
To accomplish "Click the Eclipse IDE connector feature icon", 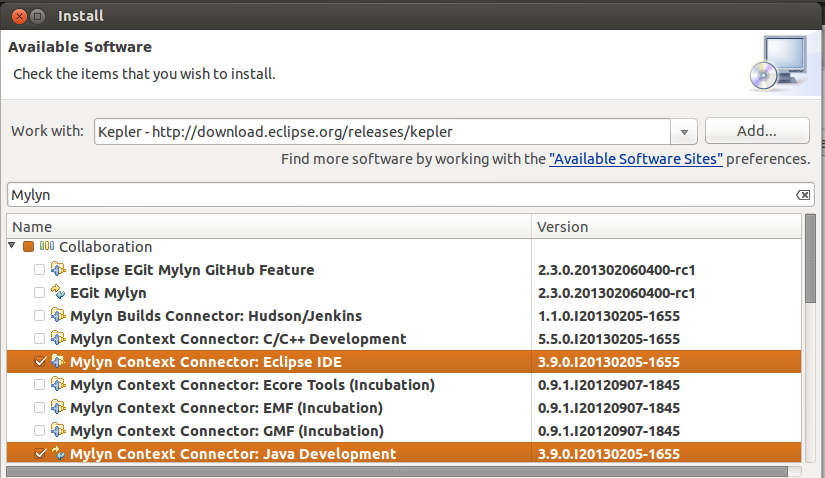I will pos(58,362).
